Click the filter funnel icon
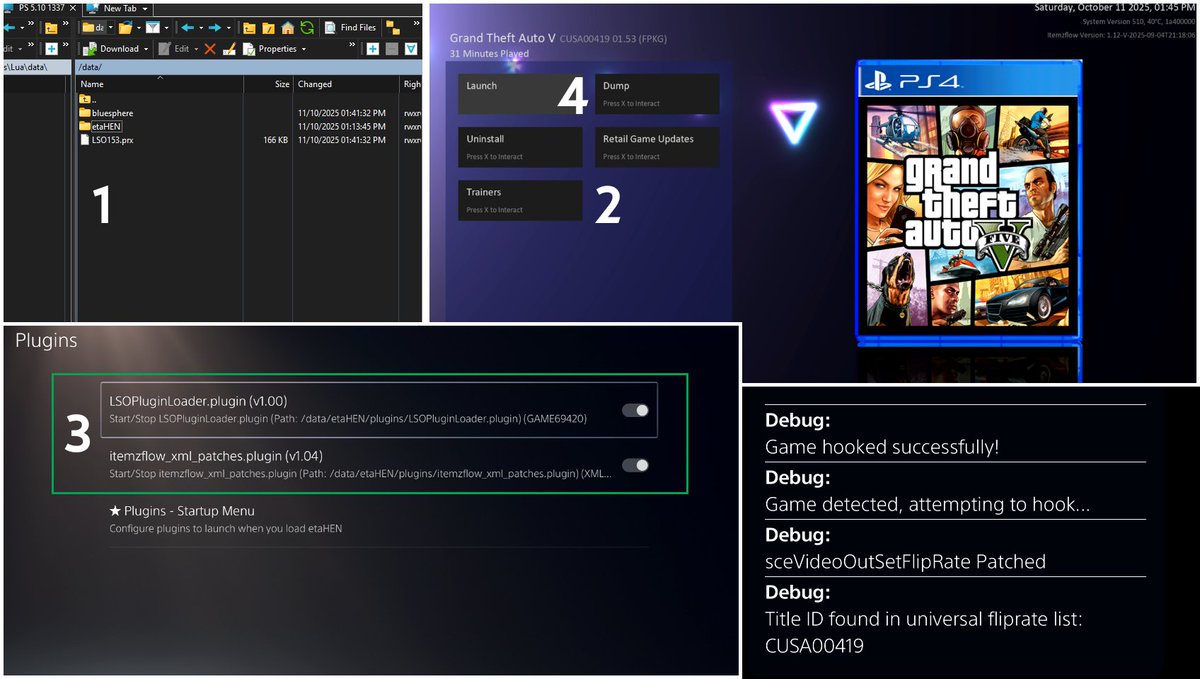The width and height of the screenshot is (1200, 679). [x=152, y=28]
